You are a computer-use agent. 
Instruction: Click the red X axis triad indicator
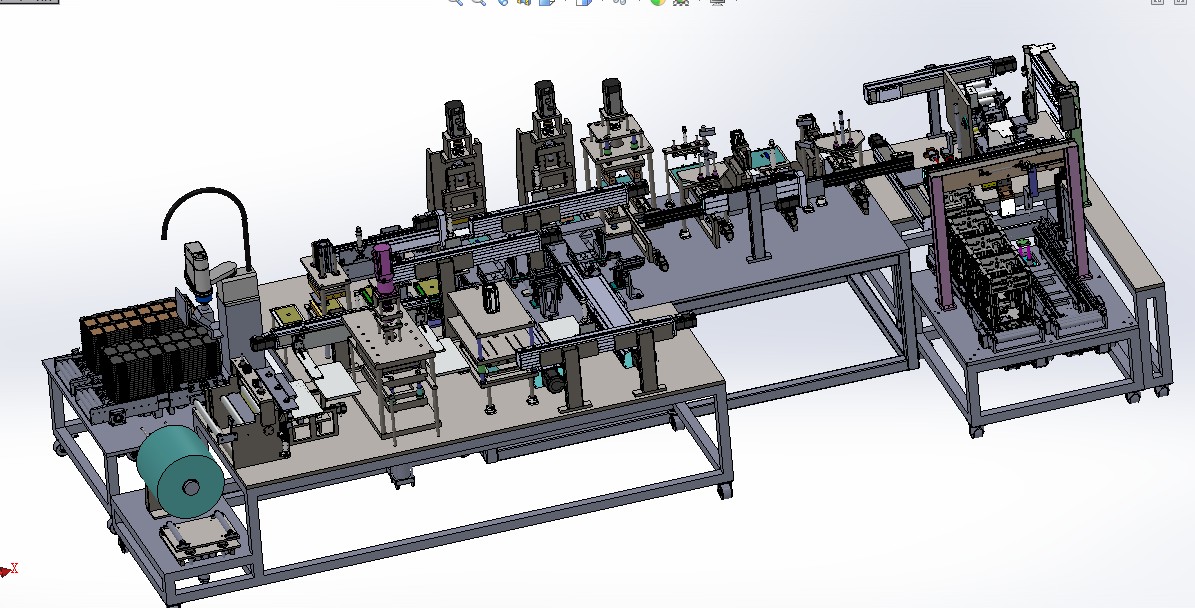point(9,569)
